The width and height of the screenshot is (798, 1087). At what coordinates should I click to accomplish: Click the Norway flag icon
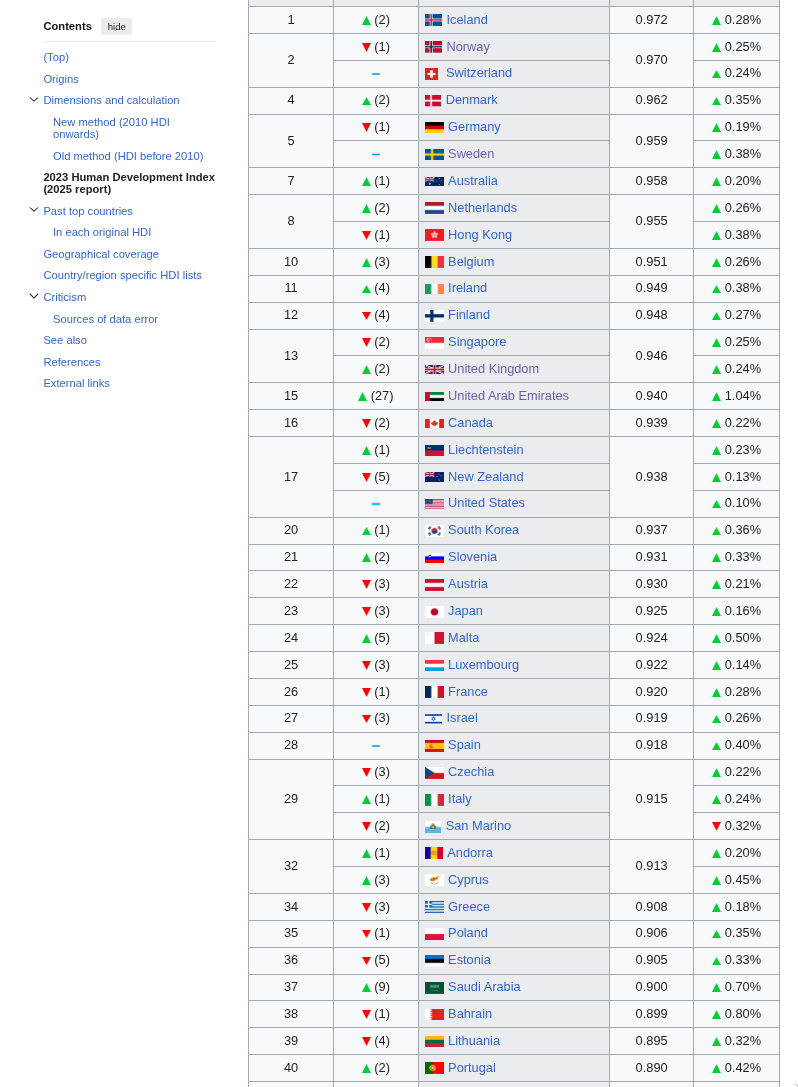pyautogui.click(x=433, y=47)
